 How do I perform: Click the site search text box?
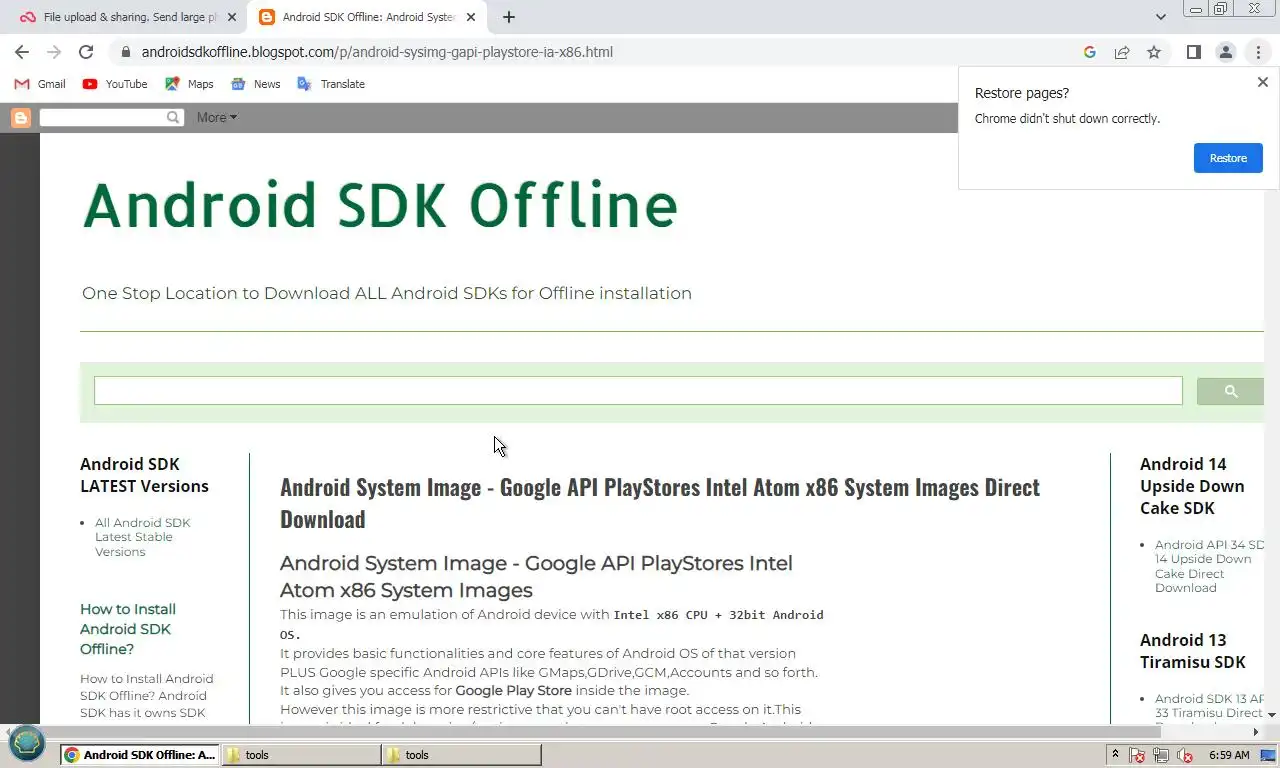(638, 391)
